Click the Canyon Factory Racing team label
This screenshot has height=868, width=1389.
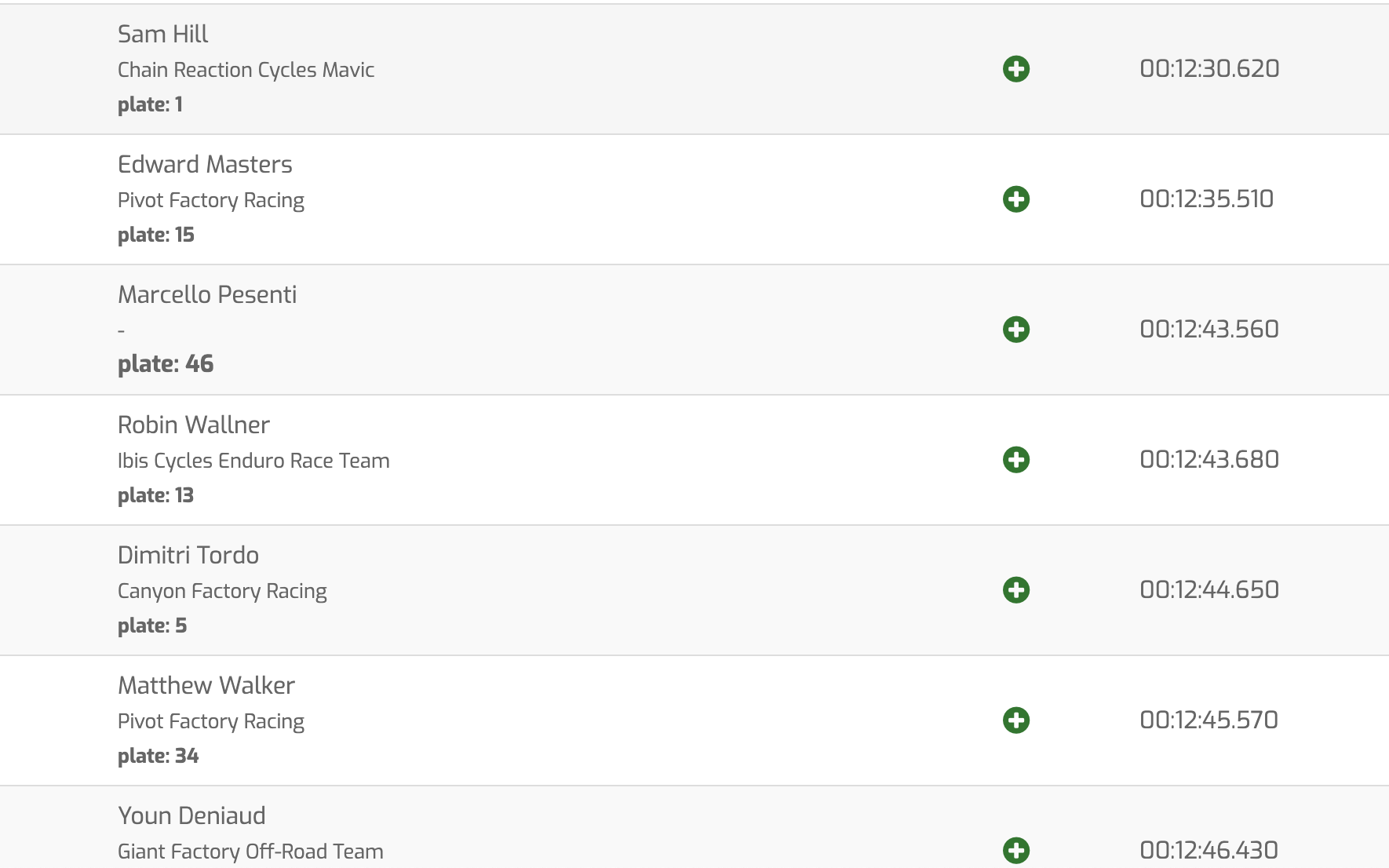click(222, 591)
